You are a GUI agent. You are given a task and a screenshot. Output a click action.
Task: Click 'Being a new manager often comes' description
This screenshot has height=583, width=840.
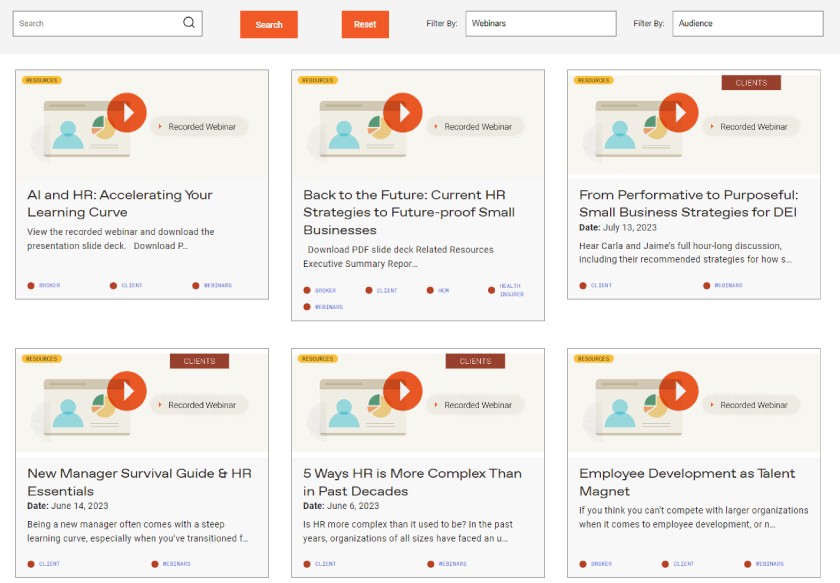138,531
